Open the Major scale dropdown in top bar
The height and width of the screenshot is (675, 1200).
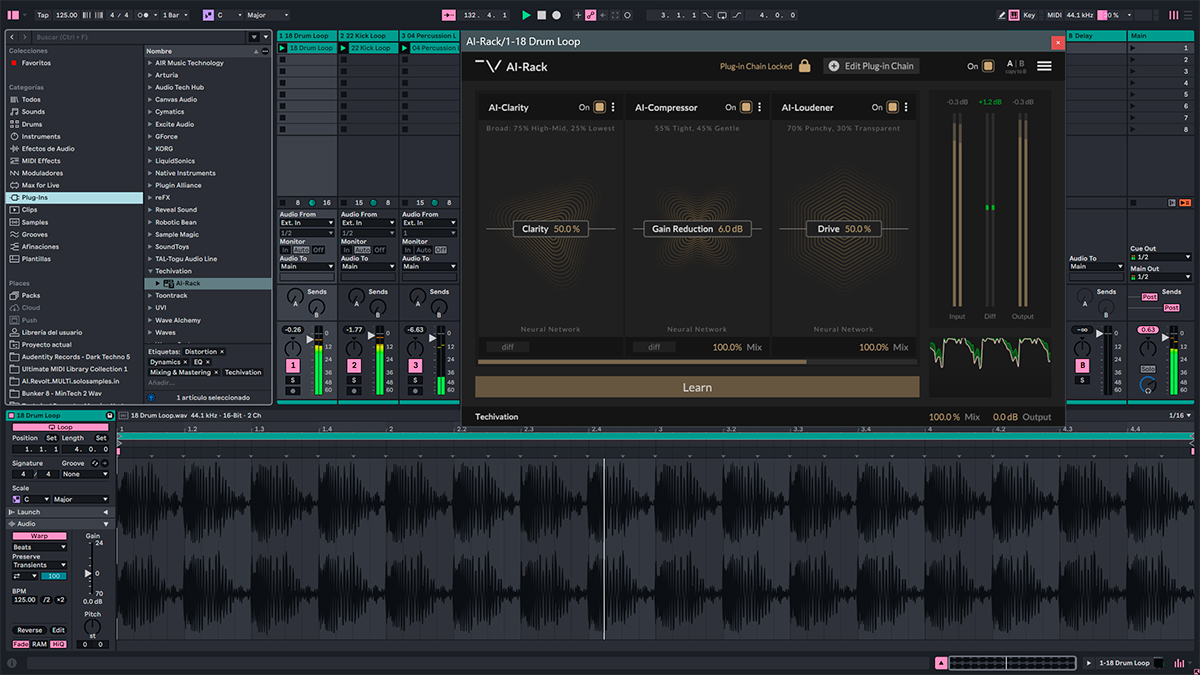point(268,15)
